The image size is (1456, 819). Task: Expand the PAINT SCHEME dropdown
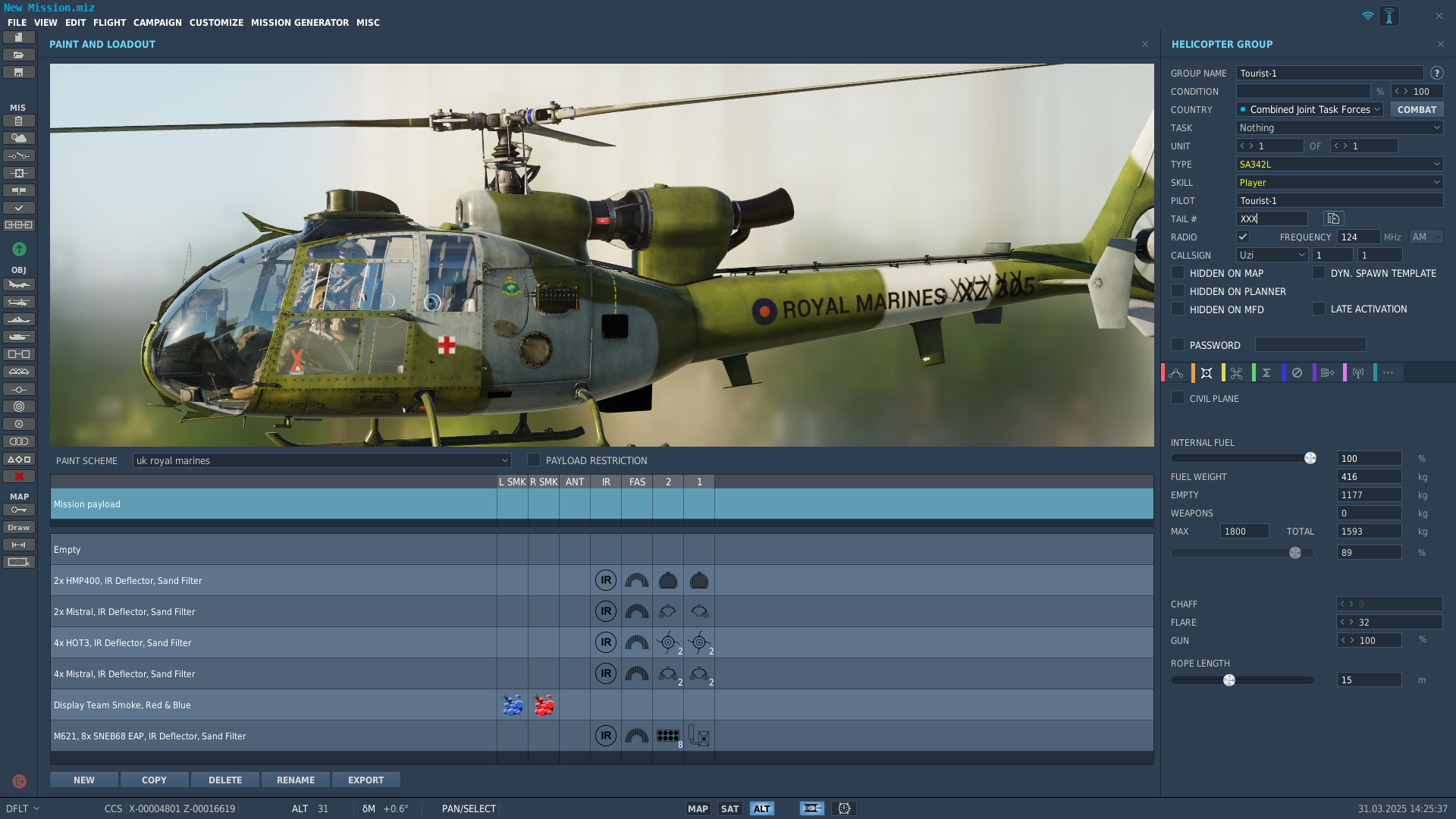pyautogui.click(x=322, y=460)
